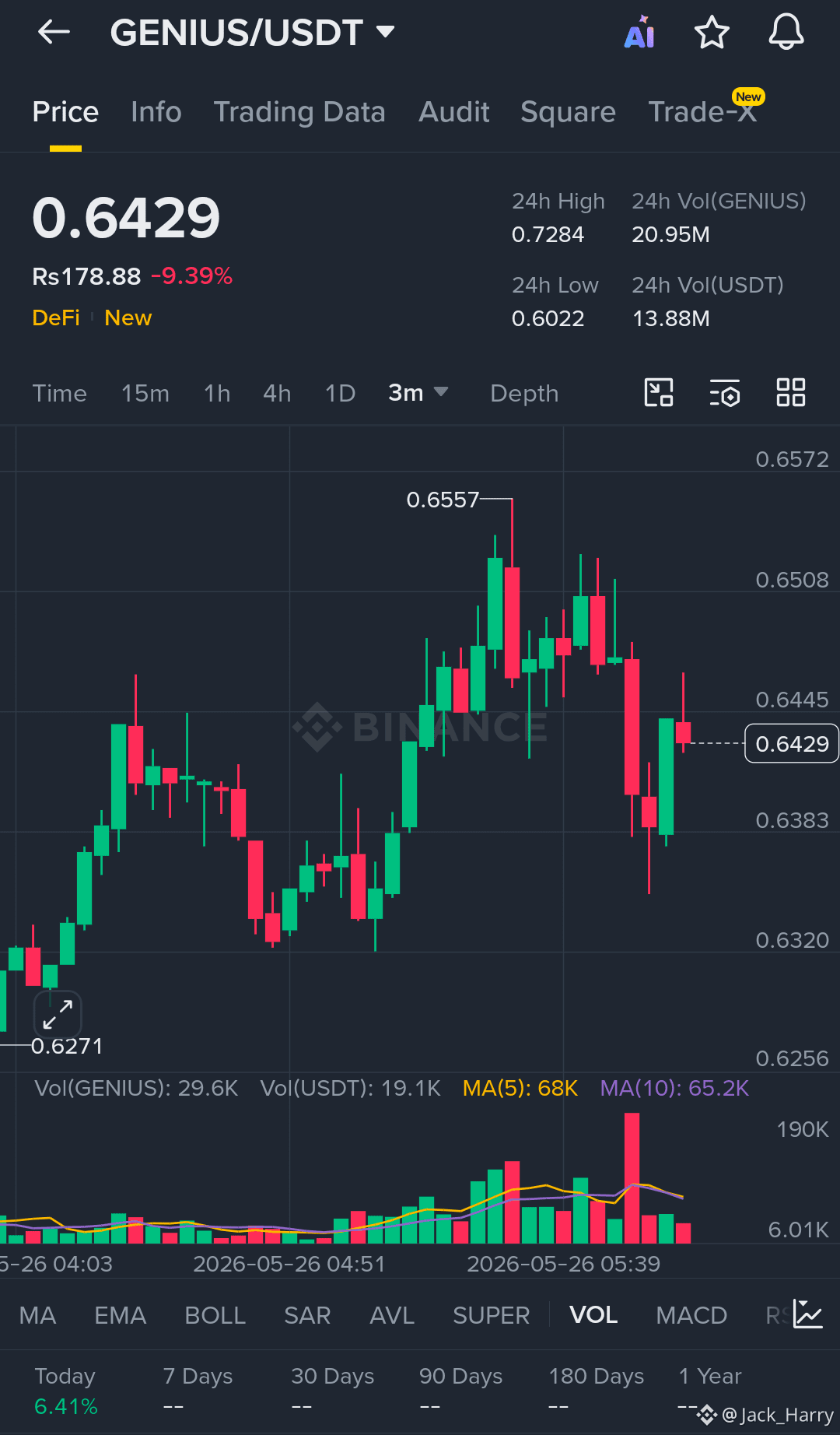This screenshot has height=1435, width=840.
Task: Enable the SUPER indicator
Action: pos(492,1315)
